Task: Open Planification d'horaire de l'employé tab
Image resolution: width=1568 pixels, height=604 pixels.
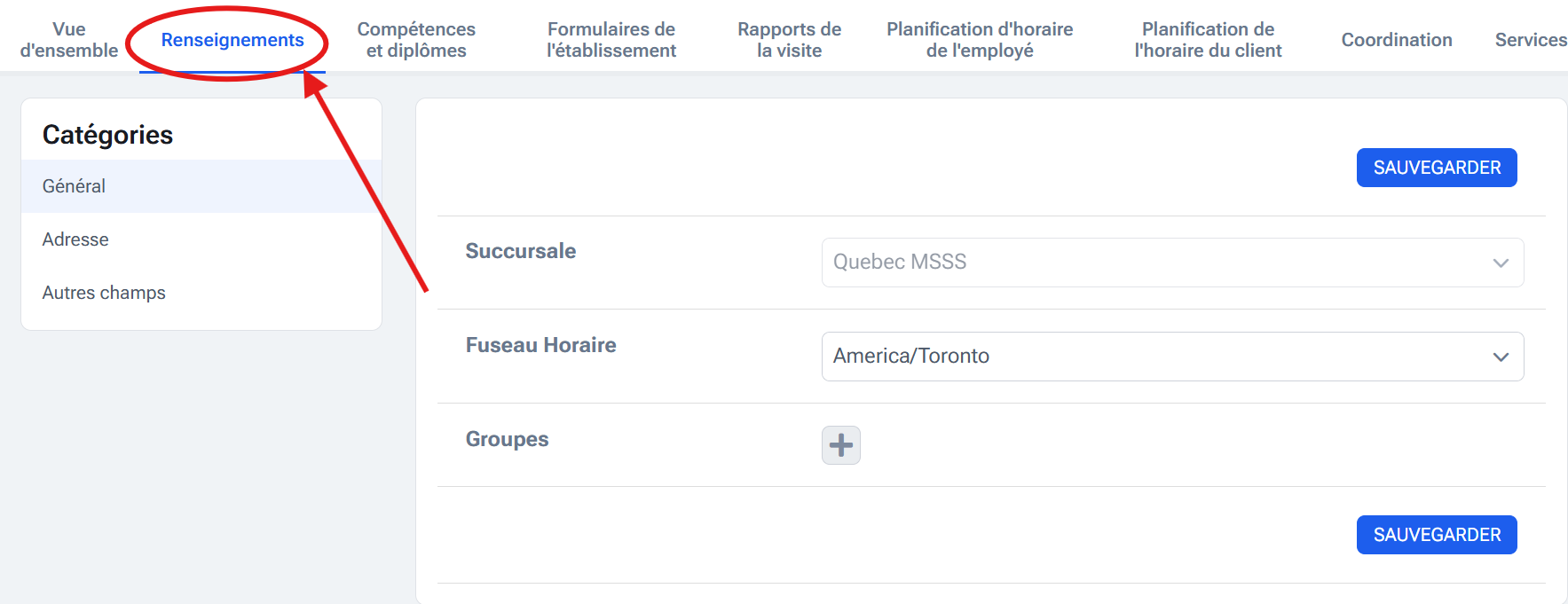Action: point(980,40)
